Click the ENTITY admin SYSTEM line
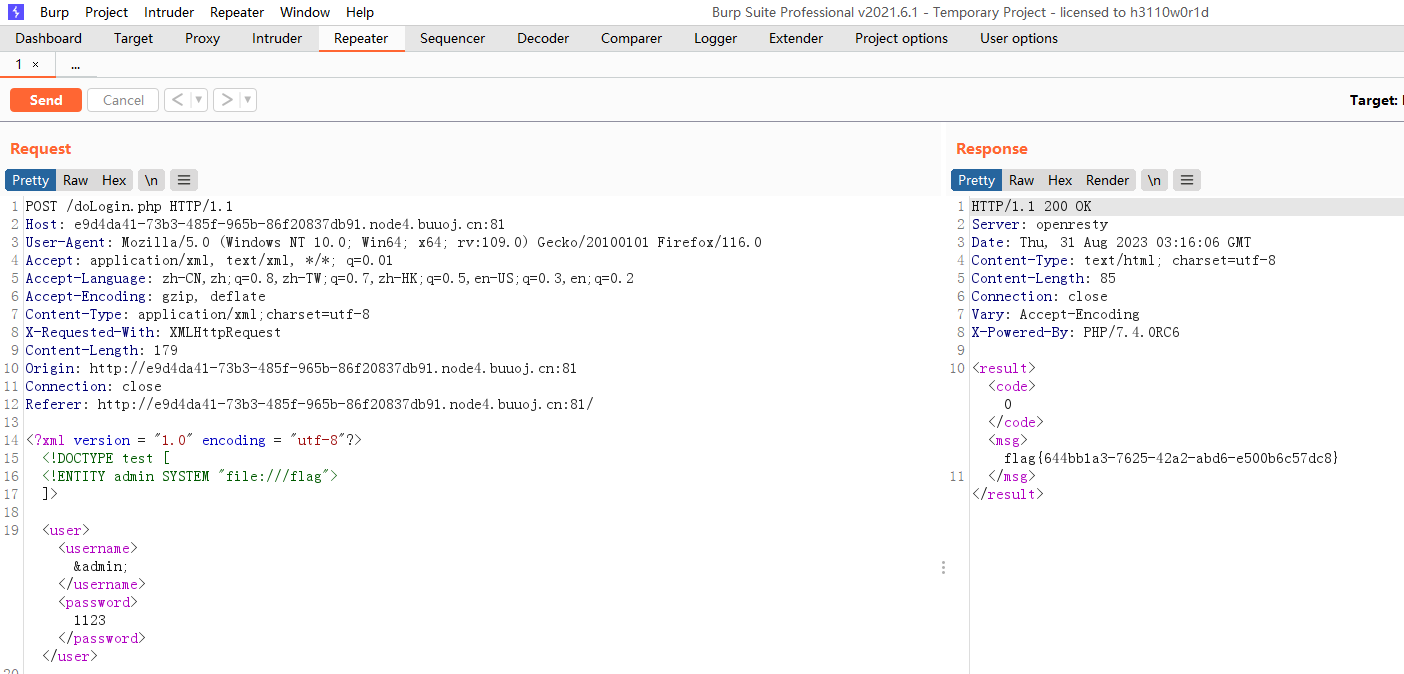The height and width of the screenshot is (674, 1404). [190, 476]
